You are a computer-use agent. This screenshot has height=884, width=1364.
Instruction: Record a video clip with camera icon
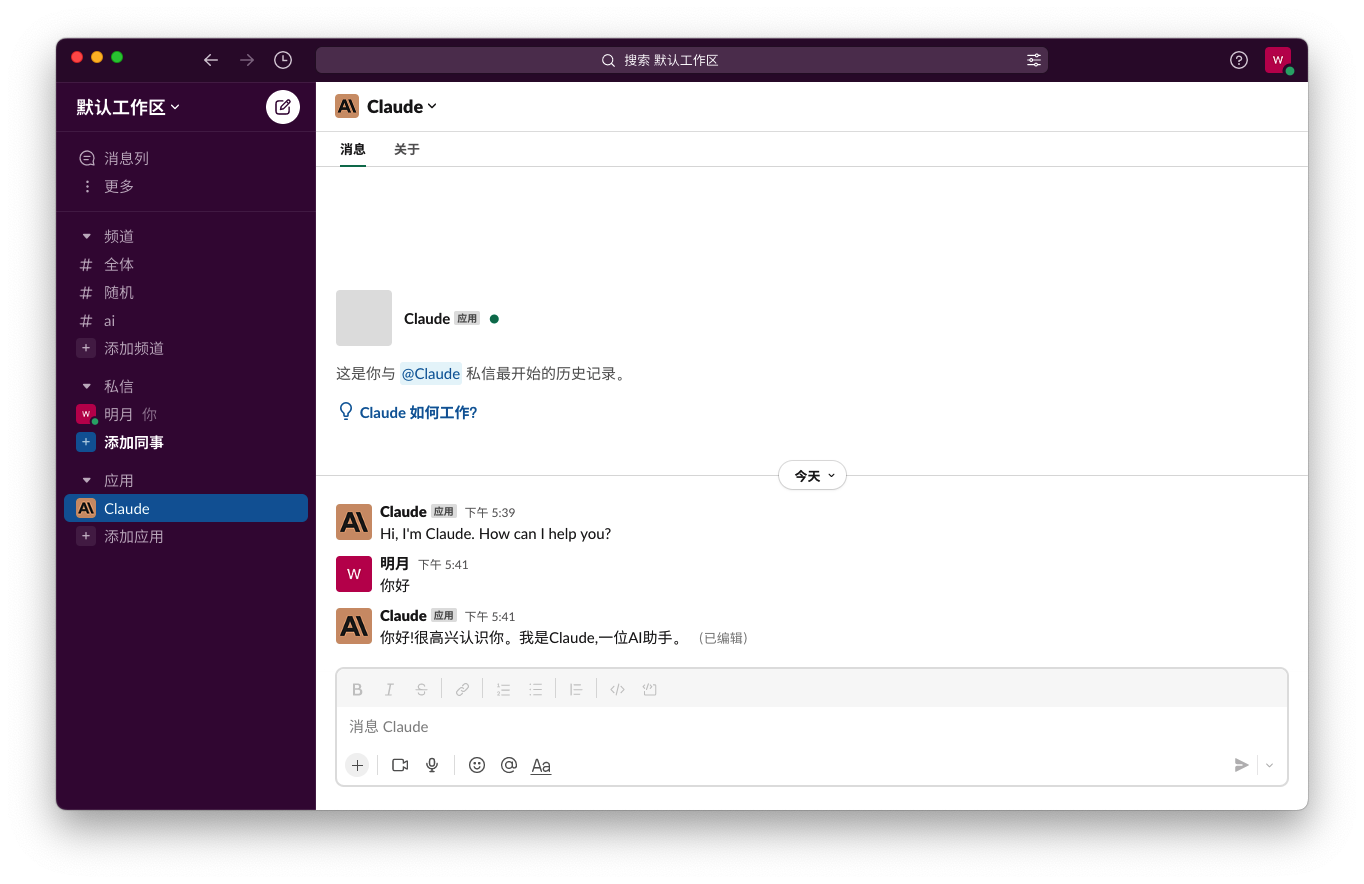click(x=400, y=765)
